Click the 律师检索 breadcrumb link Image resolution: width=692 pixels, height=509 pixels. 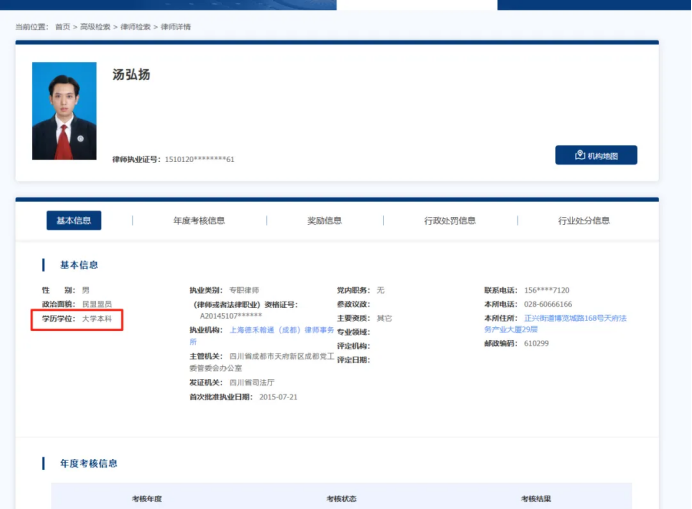point(135,27)
